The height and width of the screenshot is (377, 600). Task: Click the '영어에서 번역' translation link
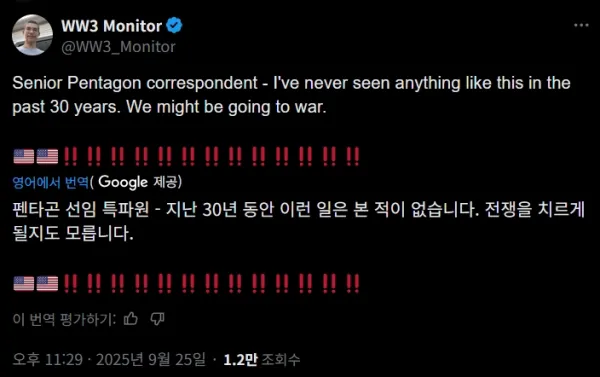(x=51, y=182)
